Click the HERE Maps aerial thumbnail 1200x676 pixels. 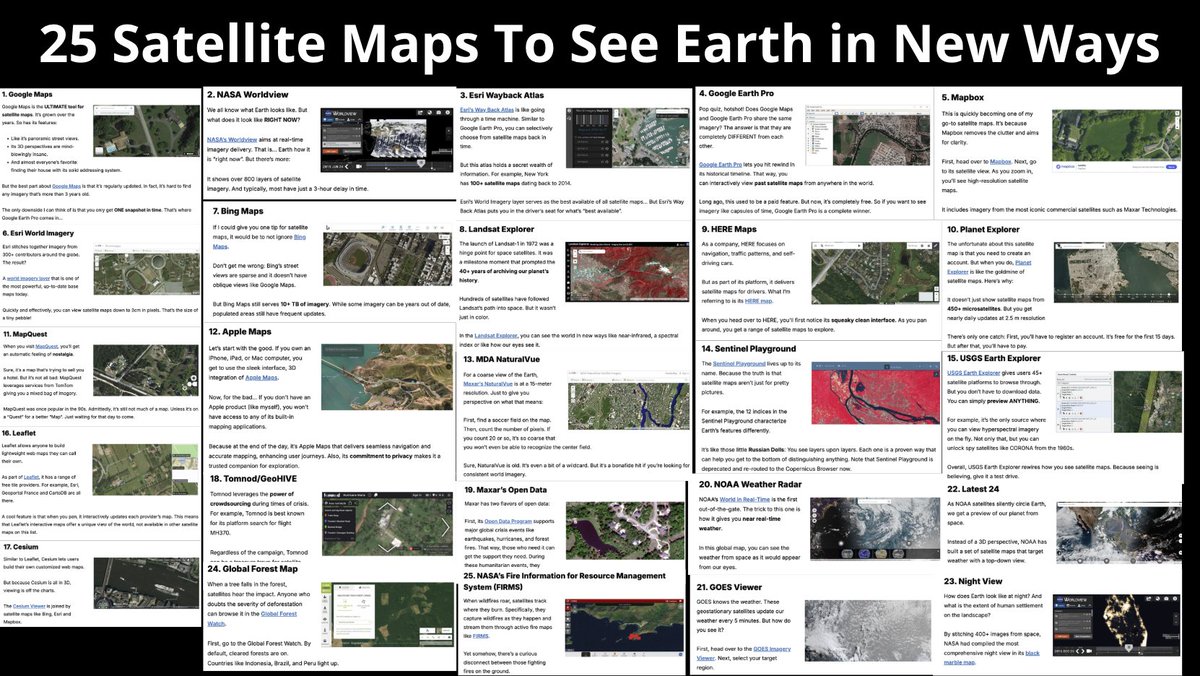point(875,273)
